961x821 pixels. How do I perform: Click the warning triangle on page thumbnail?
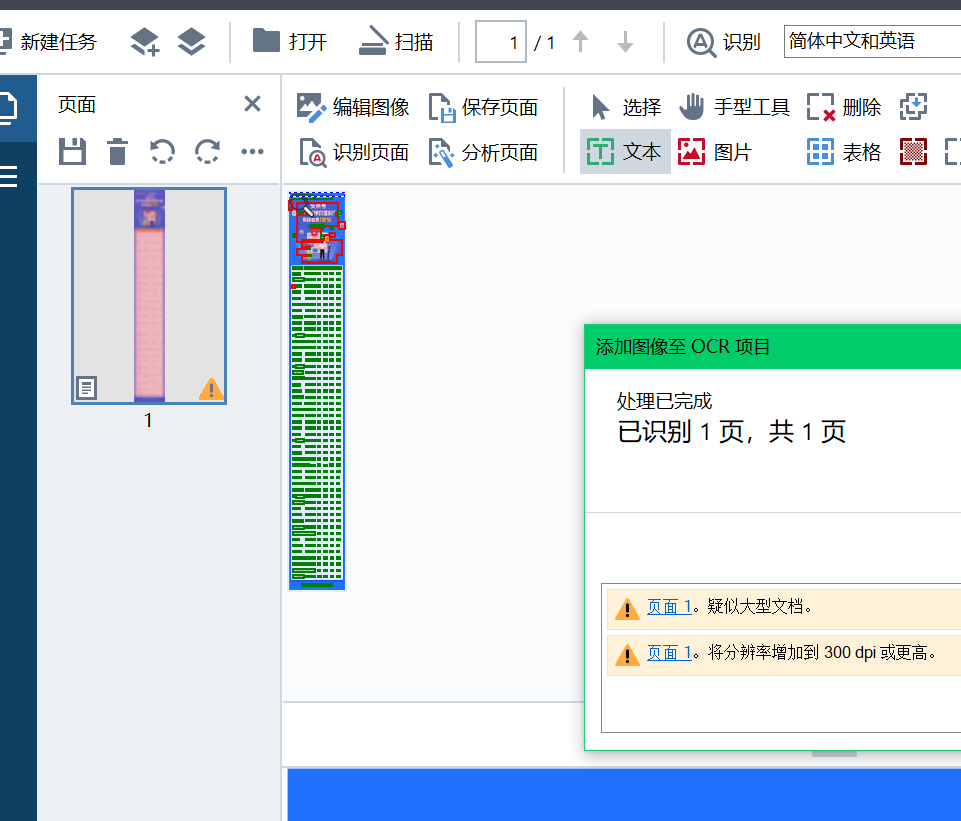pyautogui.click(x=211, y=389)
